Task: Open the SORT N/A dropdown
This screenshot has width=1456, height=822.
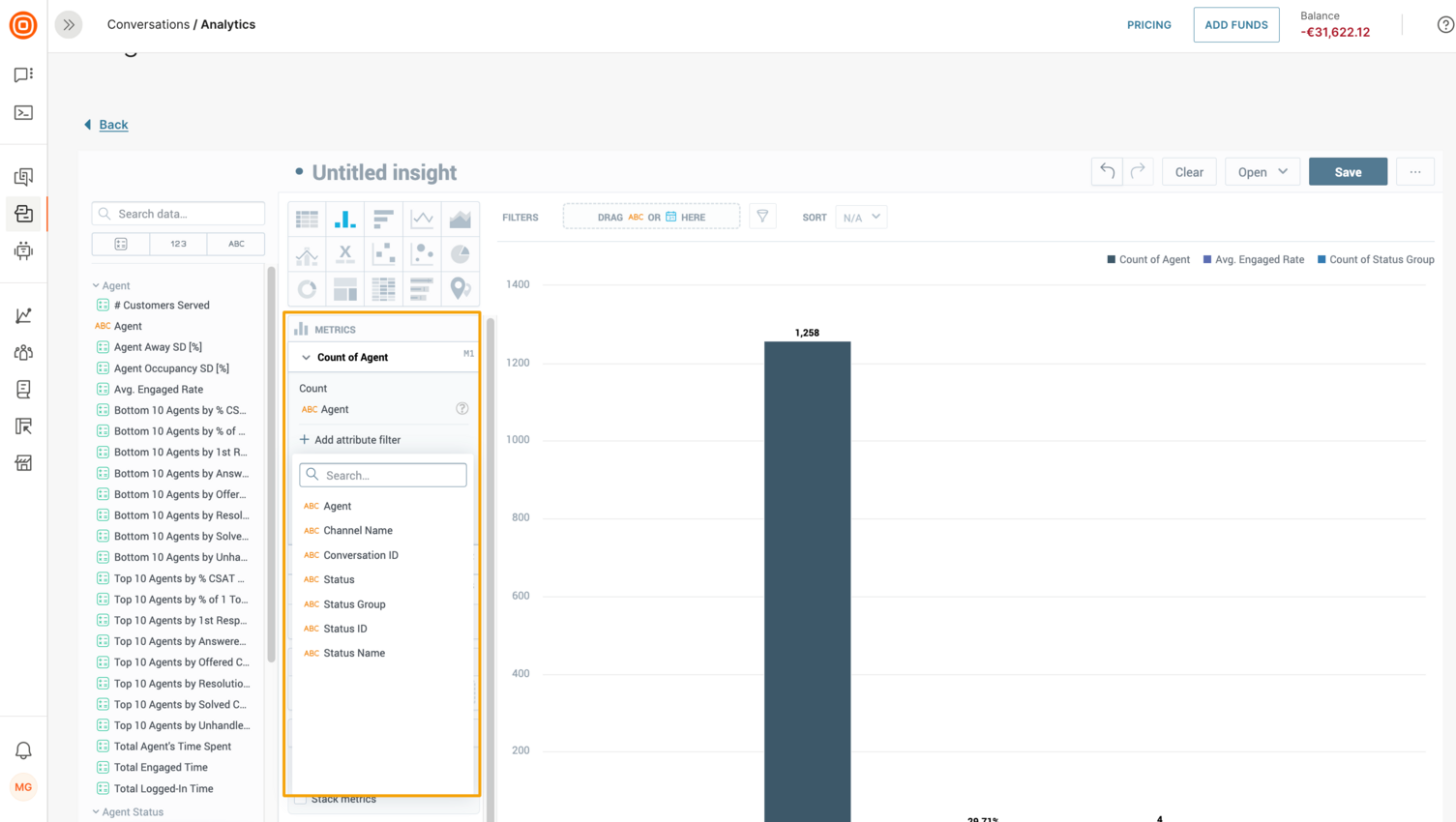Action: tap(861, 217)
